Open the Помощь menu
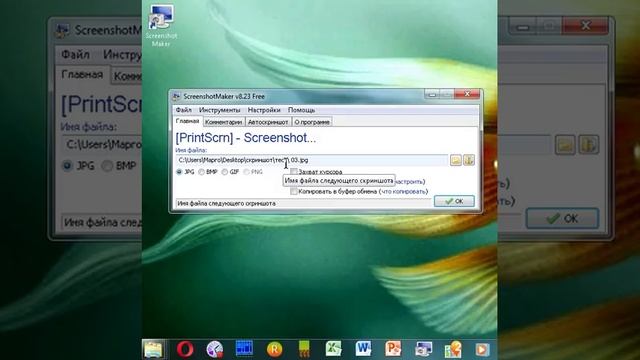 pos(301,110)
